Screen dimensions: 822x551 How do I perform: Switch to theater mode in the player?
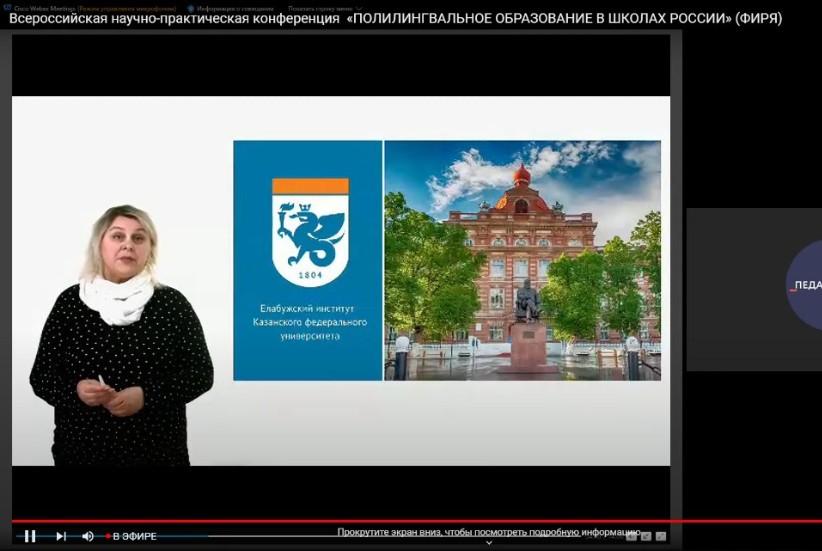646,536
